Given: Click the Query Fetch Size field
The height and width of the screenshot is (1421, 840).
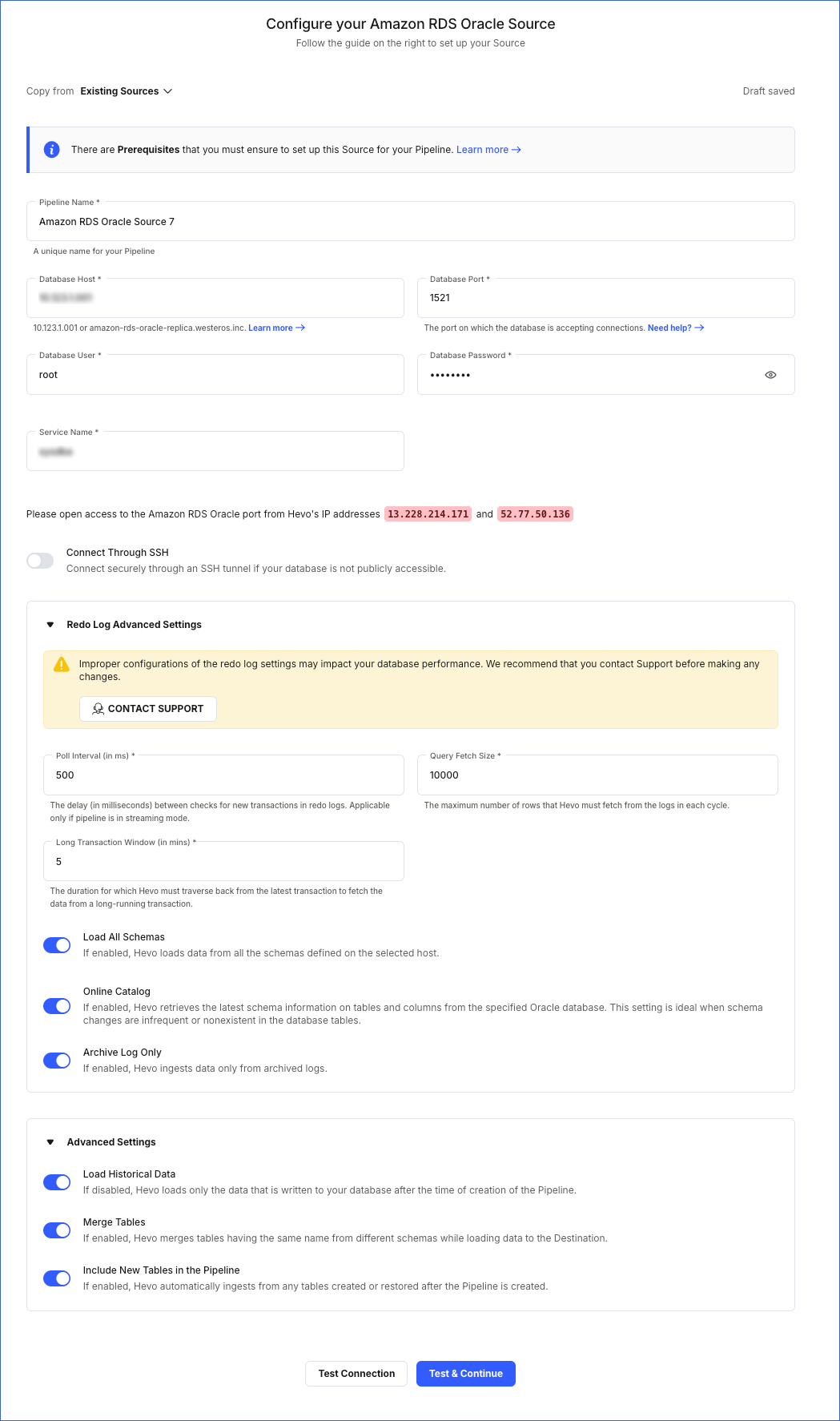Looking at the screenshot, I should 597,775.
